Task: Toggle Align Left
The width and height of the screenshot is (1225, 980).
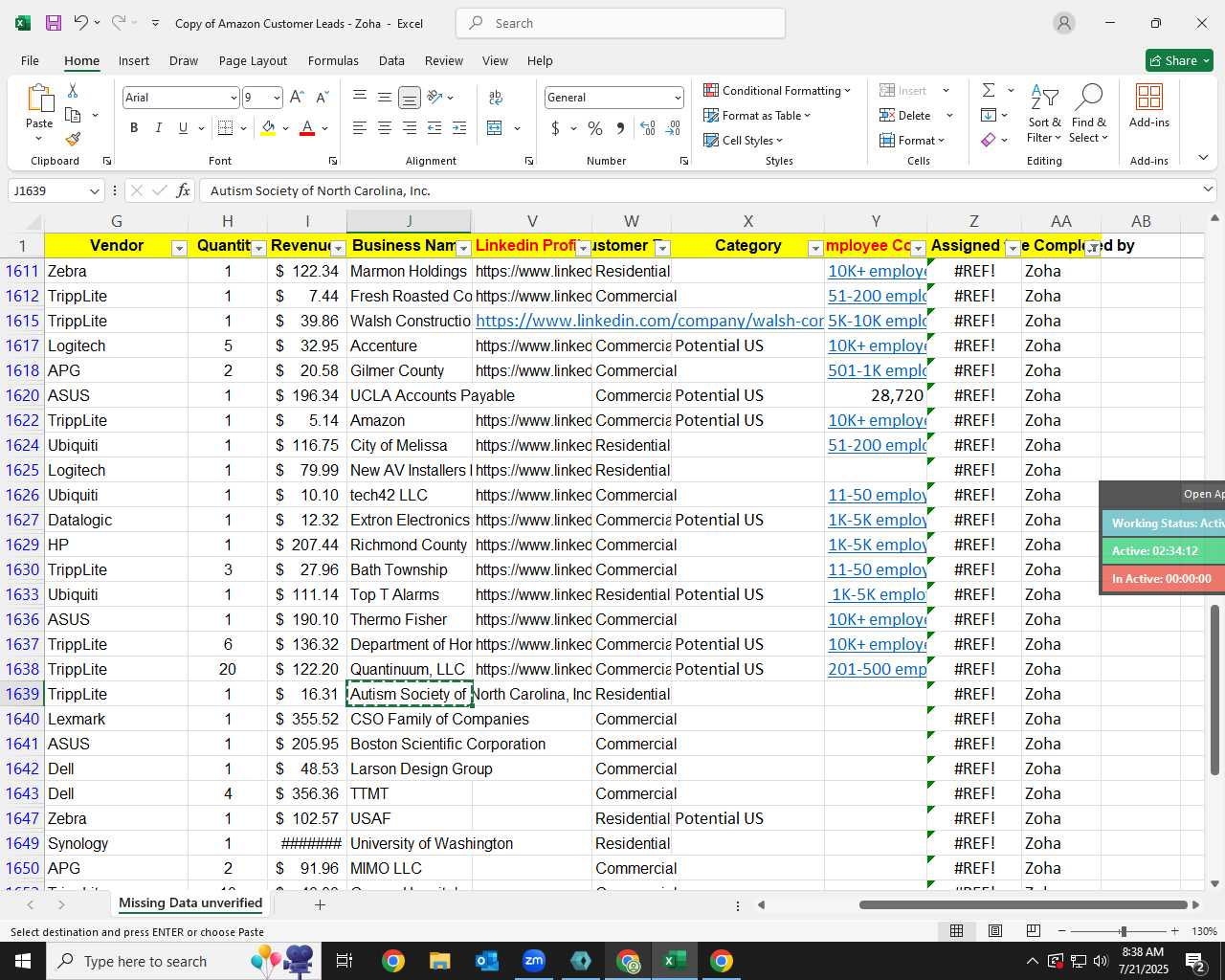Action: click(x=360, y=128)
